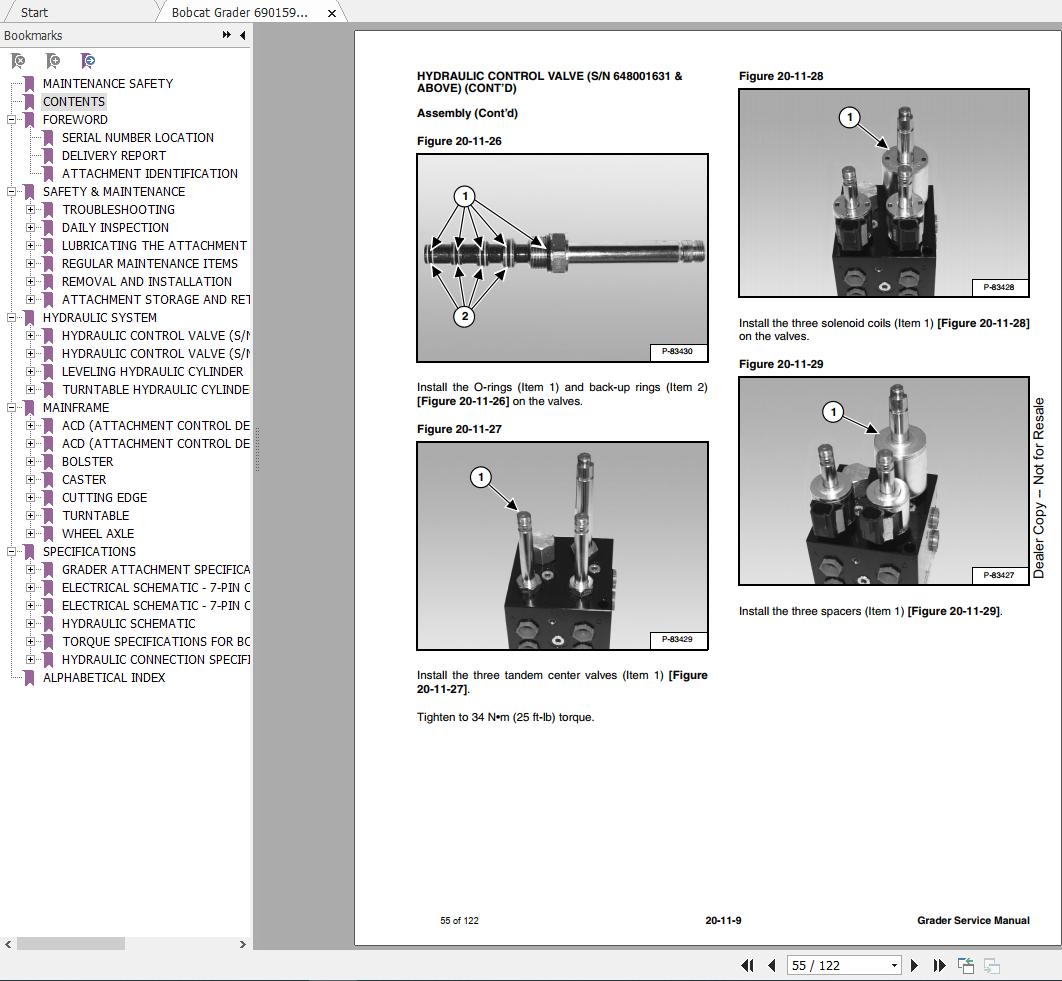This screenshot has width=1062, height=981.
Task: Open the ALPHABETICAL INDEX bookmark
Action: pos(104,678)
